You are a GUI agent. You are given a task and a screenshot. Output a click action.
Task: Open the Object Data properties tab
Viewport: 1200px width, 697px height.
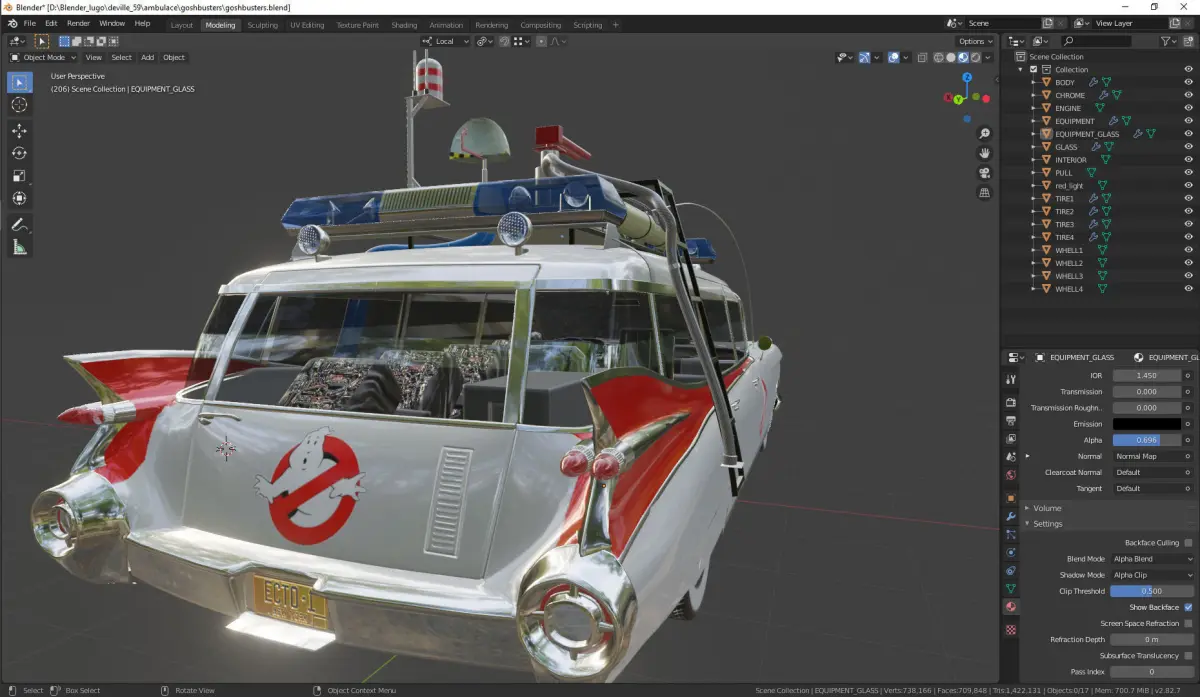tap(1011, 588)
